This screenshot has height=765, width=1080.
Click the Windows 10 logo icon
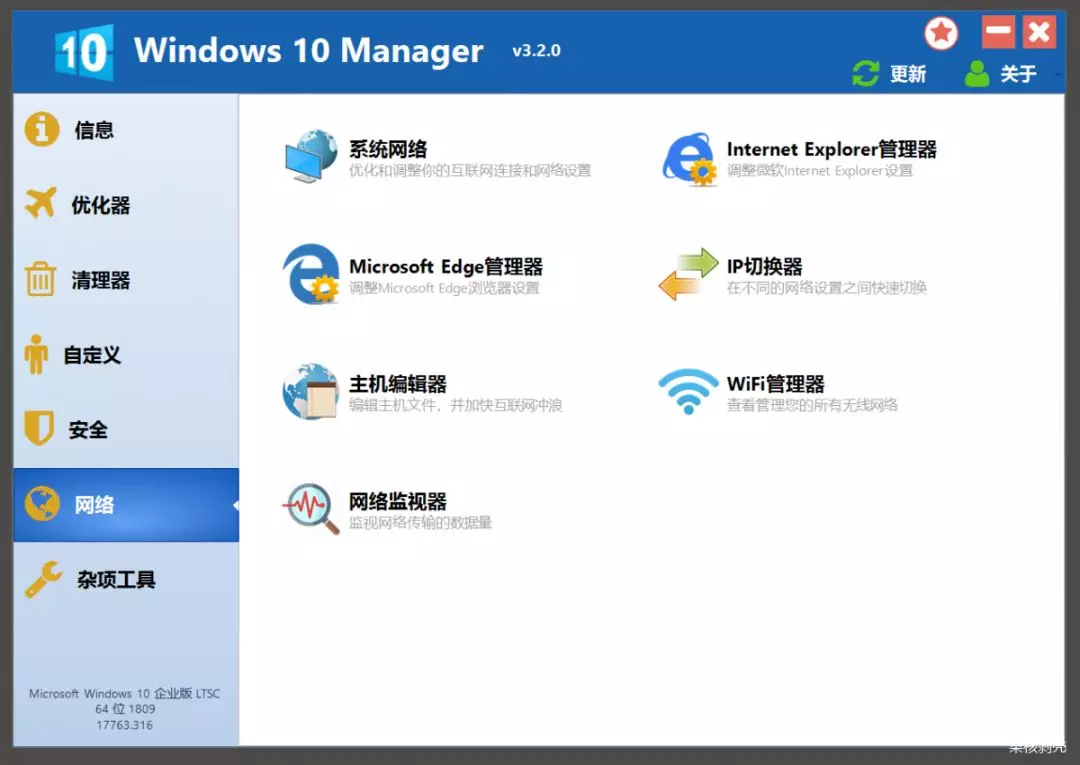tap(84, 52)
